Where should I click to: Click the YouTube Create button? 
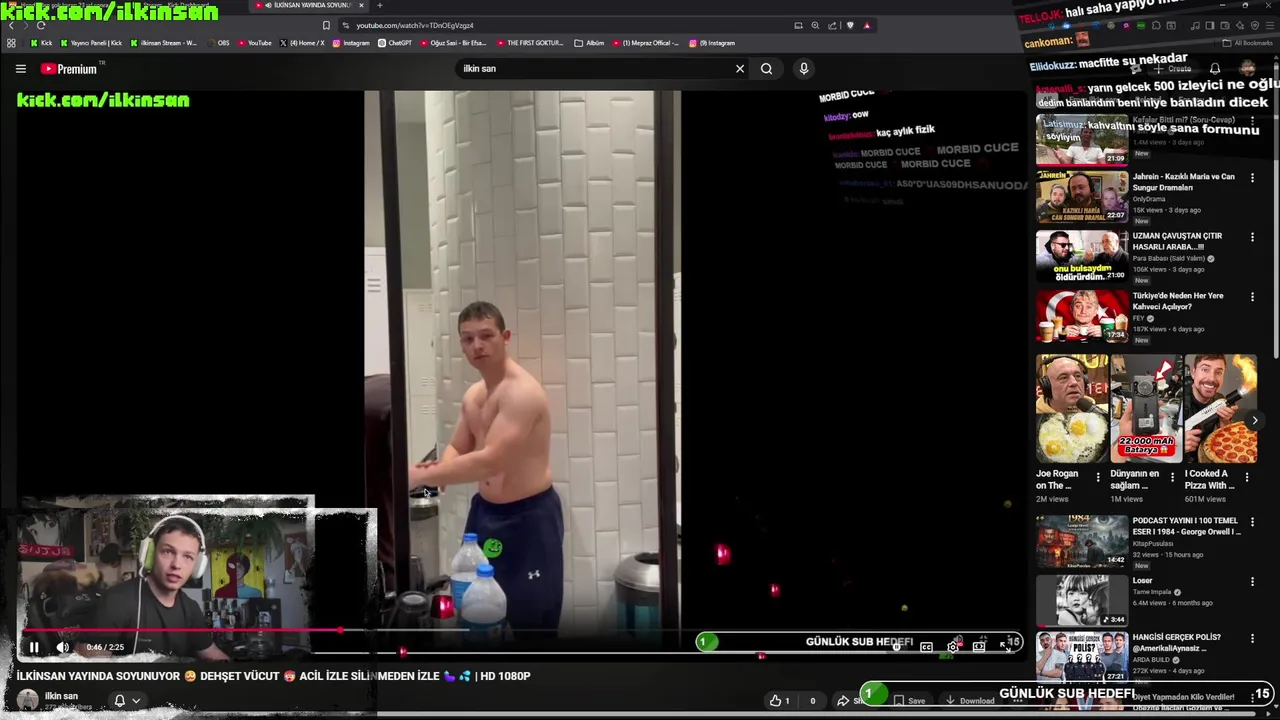pyautogui.click(x=1174, y=69)
